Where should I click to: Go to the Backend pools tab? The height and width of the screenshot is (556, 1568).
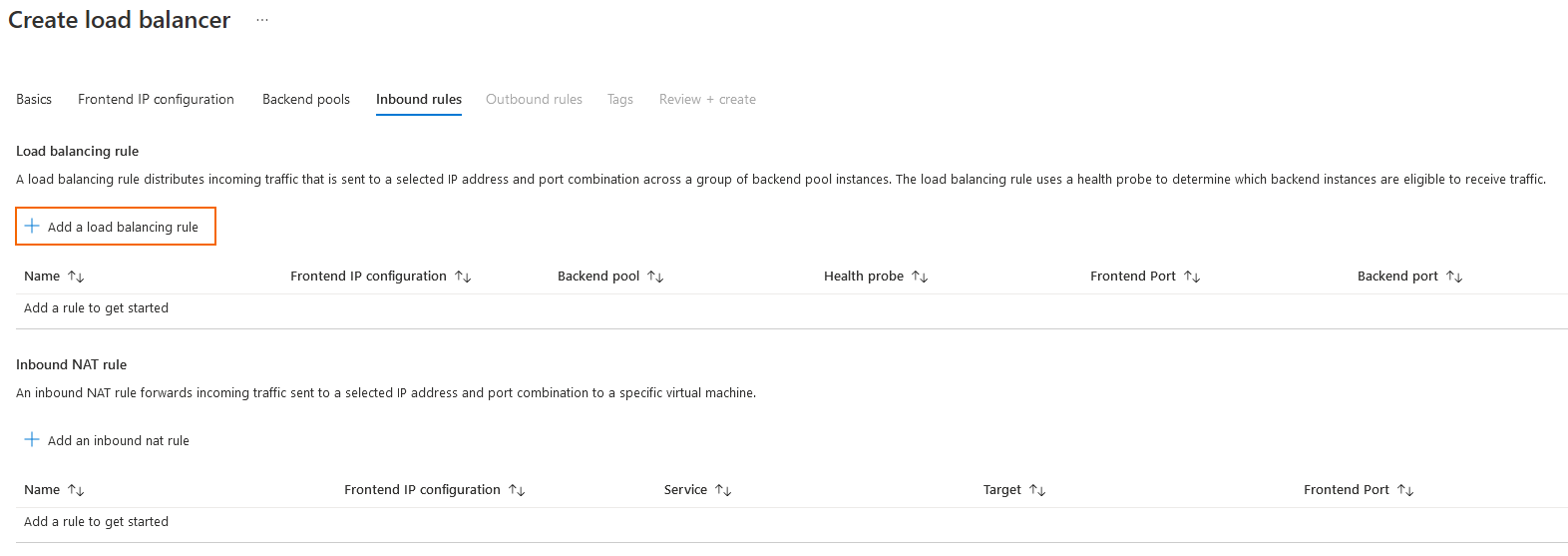306,100
